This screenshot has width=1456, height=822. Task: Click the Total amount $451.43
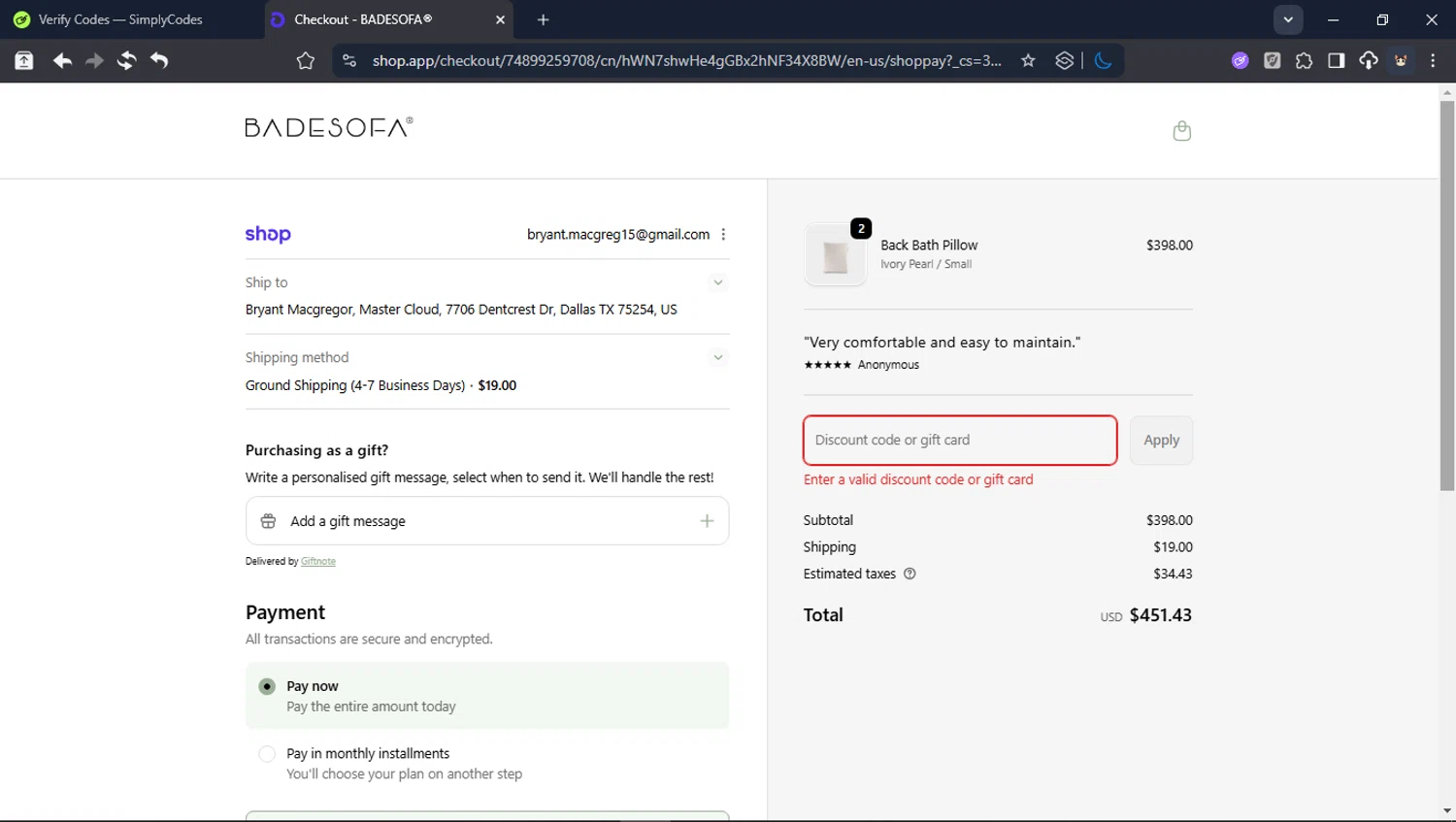[1160, 615]
